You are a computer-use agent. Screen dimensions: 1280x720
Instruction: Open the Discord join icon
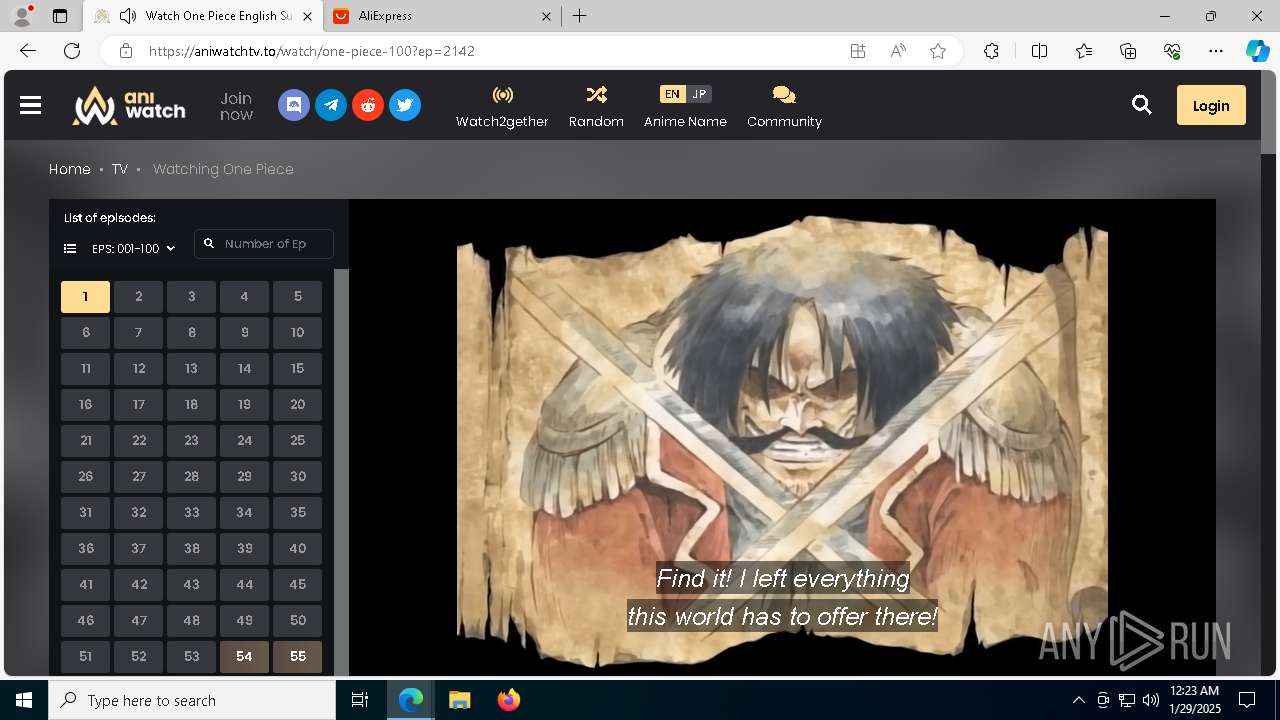coord(294,105)
